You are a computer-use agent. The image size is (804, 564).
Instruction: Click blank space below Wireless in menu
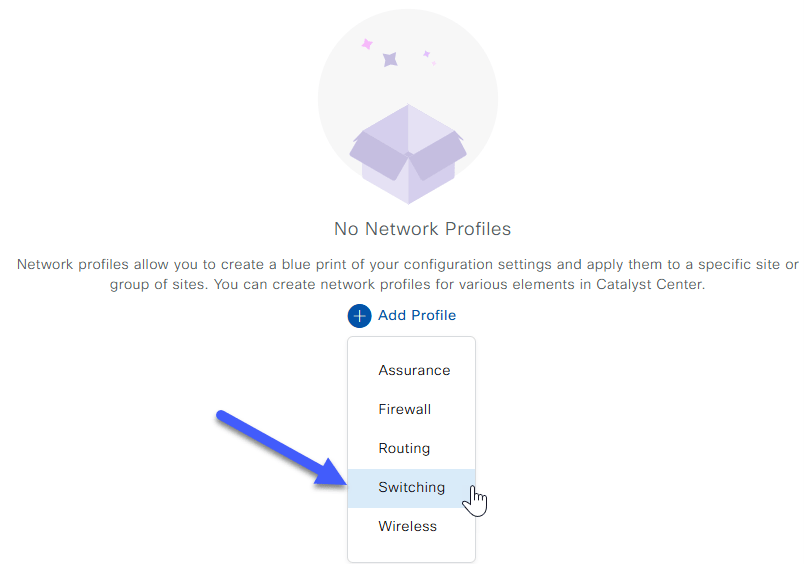(x=411, y=553)
